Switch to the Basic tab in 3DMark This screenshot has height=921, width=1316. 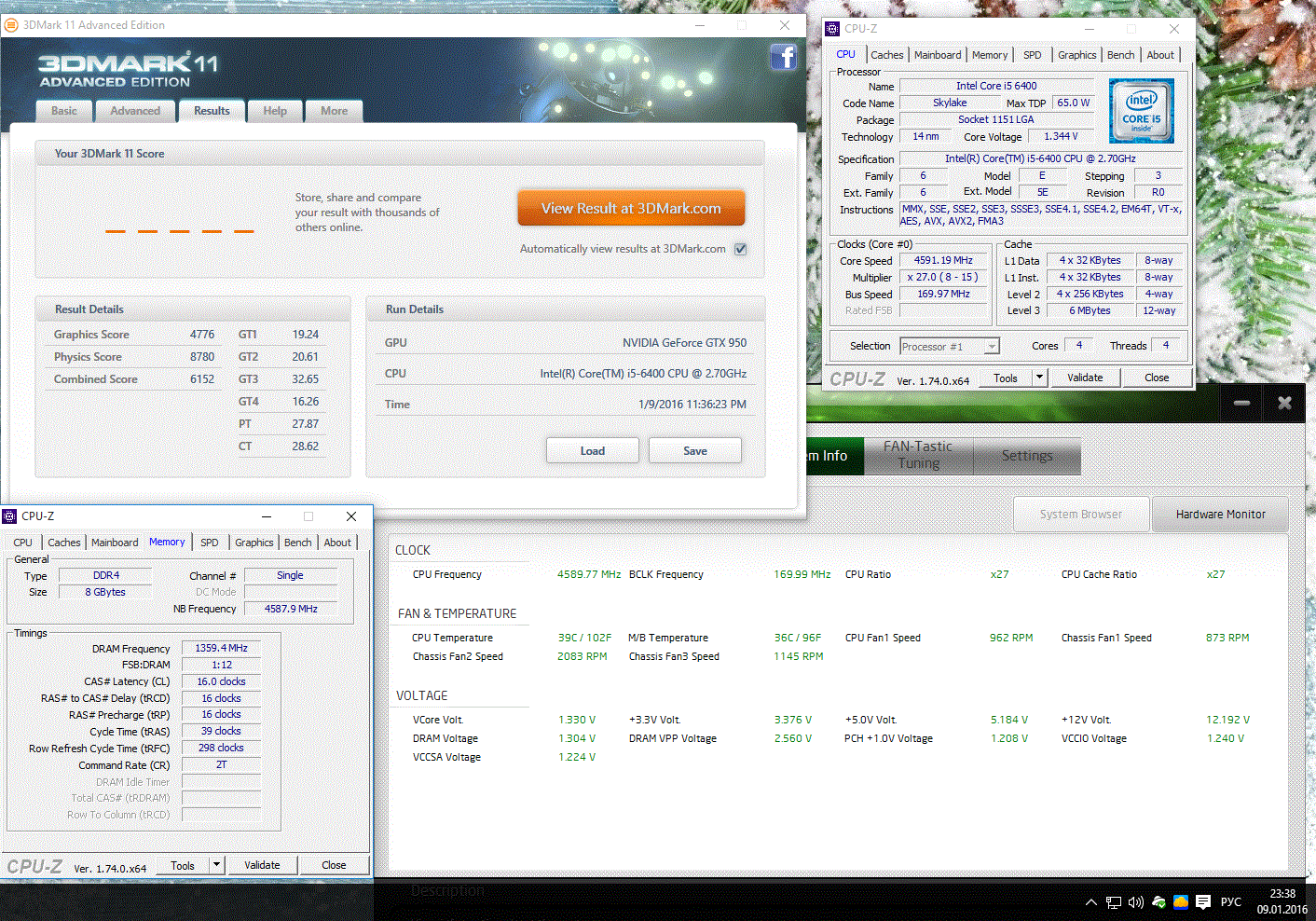click(64, 111)
